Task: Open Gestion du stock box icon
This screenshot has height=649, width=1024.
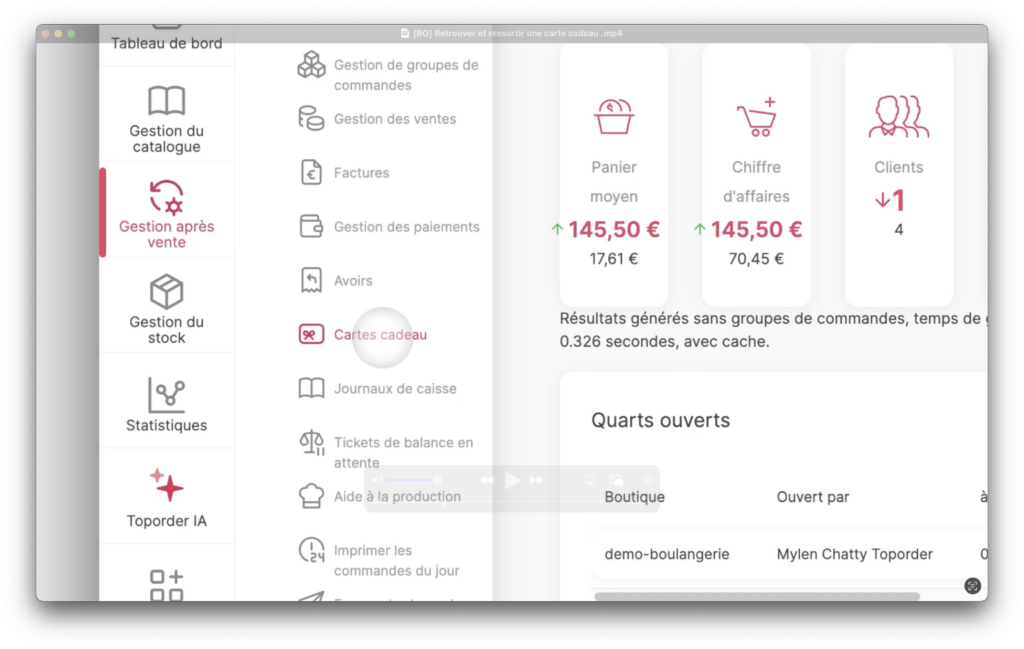Action: pos(167,291)
